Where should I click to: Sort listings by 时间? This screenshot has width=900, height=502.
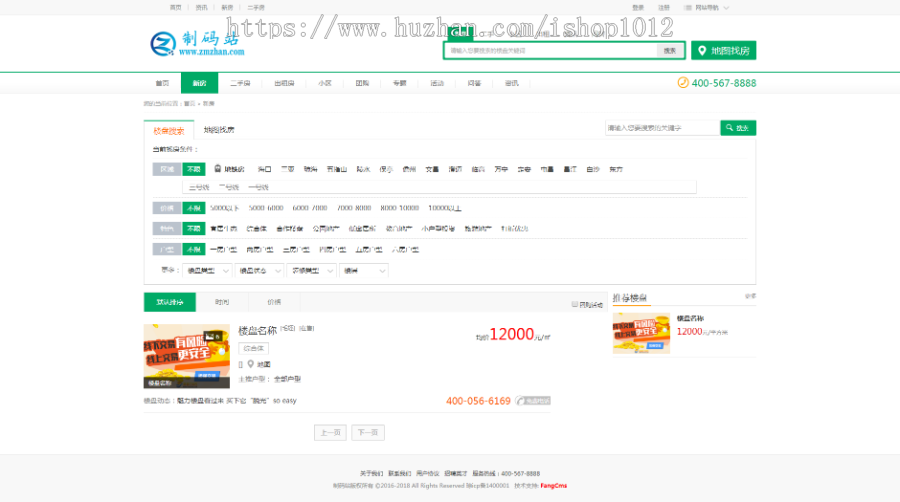(x=222, y=302)
